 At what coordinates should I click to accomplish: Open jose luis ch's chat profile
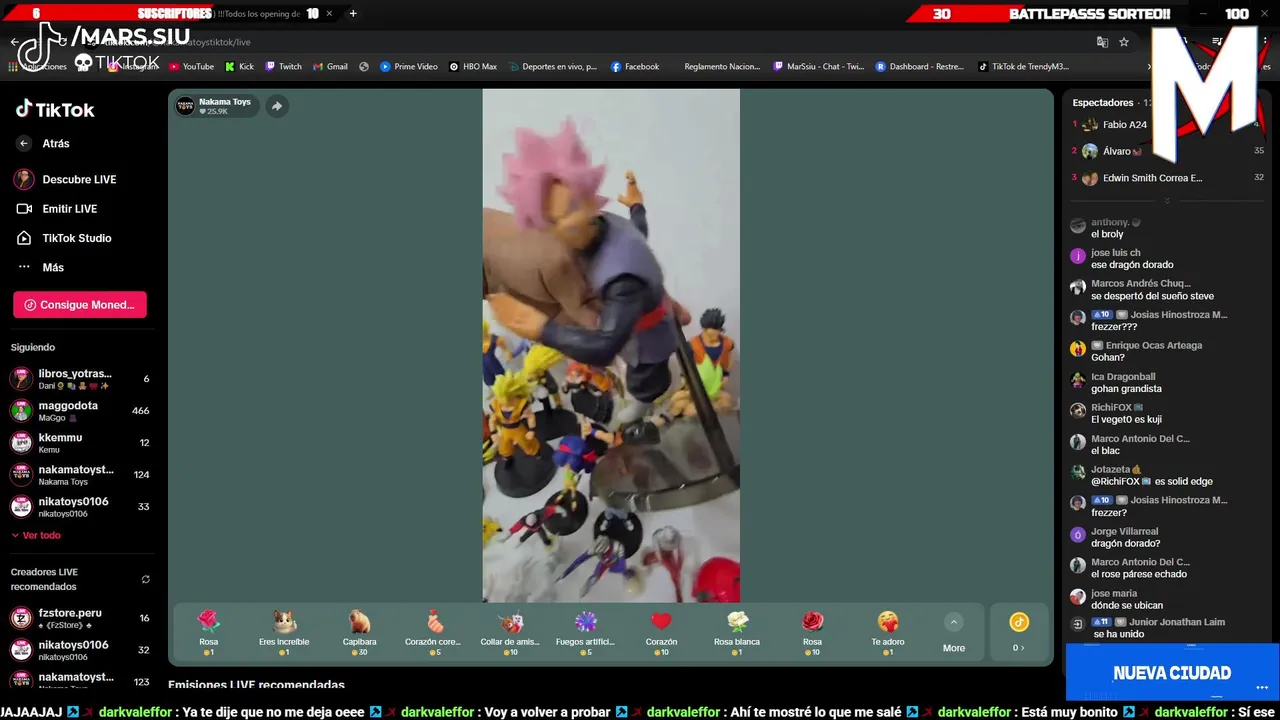click(1116, 253)
